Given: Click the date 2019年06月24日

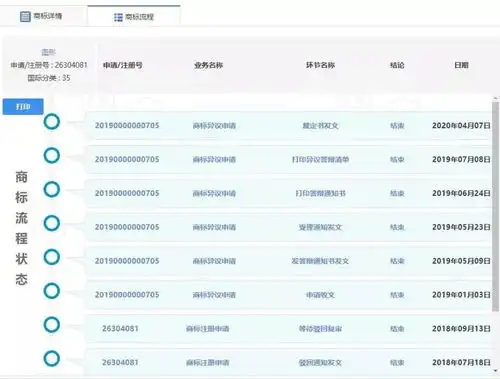Looking at the screenshot, I should point(461,193).
